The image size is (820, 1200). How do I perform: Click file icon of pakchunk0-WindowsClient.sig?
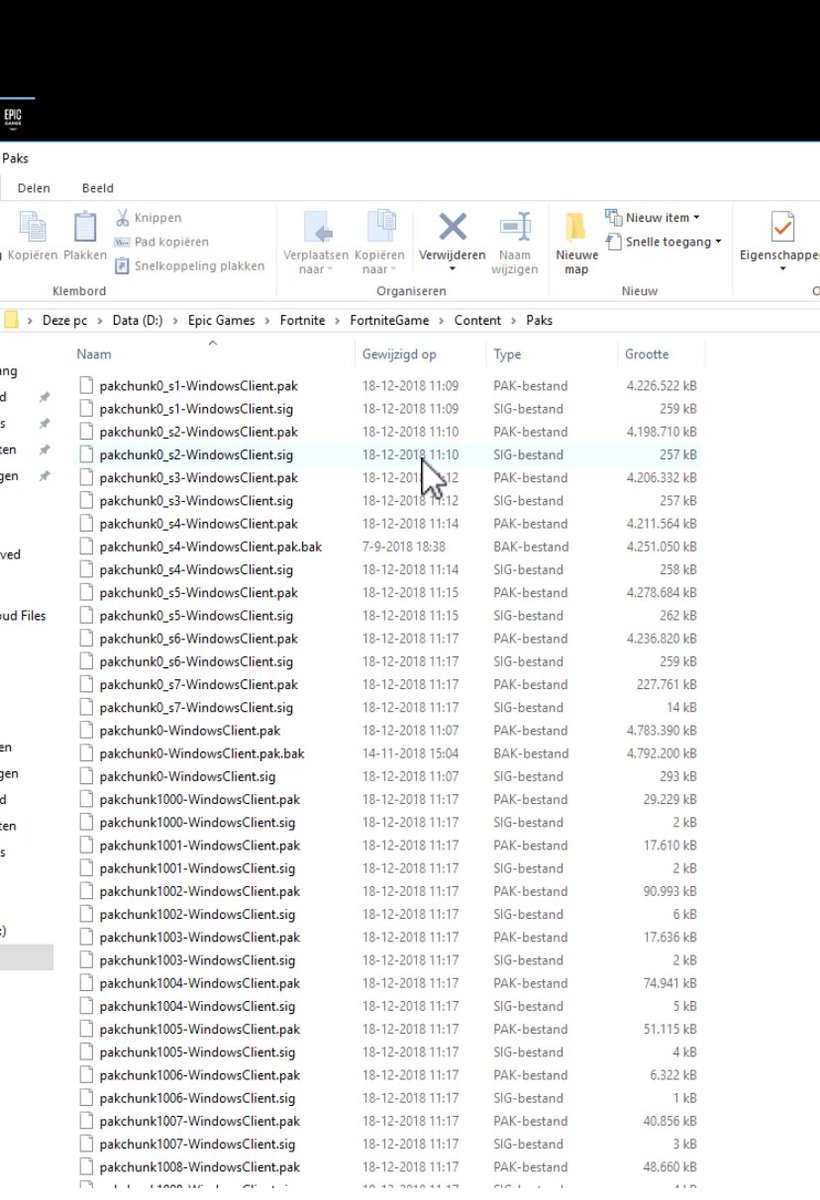point(86,776)
